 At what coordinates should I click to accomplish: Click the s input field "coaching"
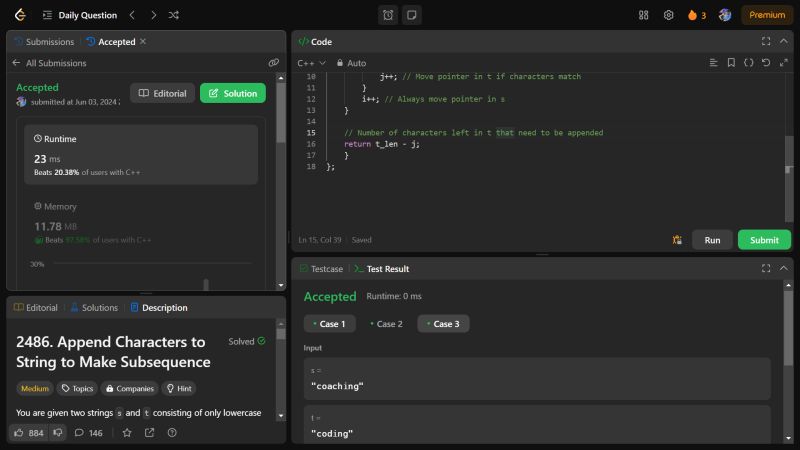[537, 379]
